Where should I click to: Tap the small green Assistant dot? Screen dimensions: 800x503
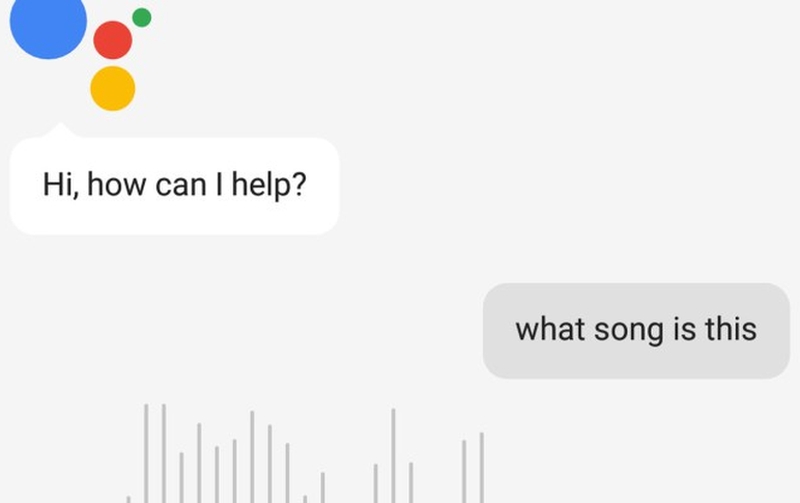pos(142,17)
